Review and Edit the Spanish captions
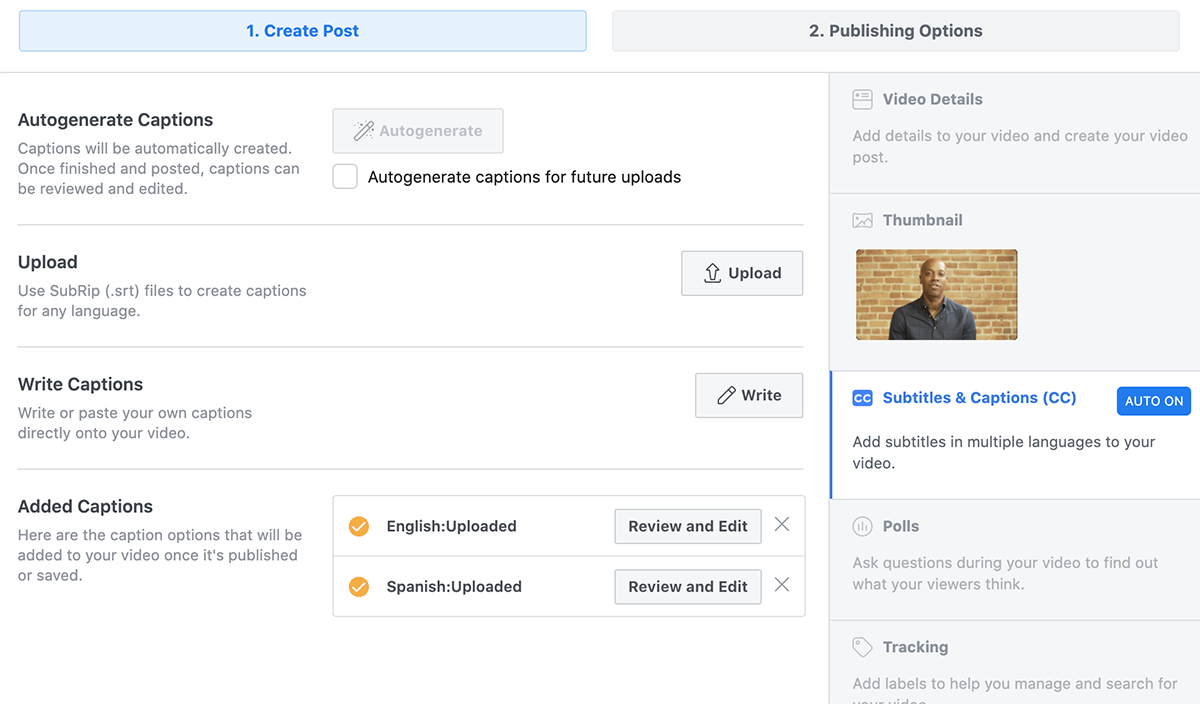1200x704 pixels. coord(688,587)
